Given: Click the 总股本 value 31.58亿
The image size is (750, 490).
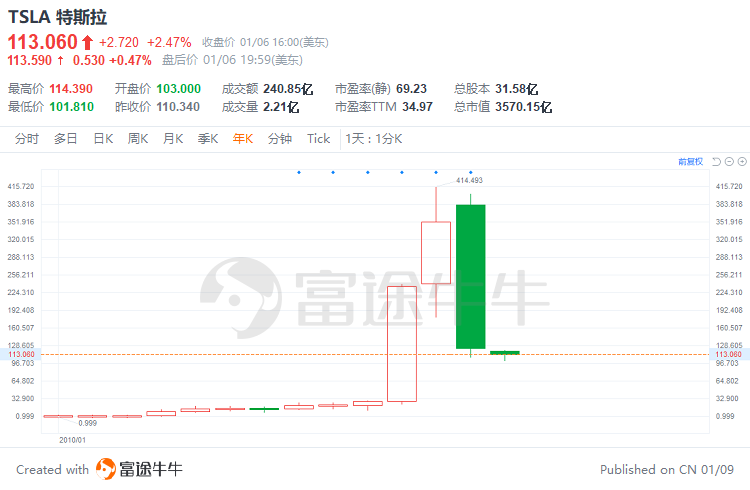Looking at the screenshot, I should (517, 89).
